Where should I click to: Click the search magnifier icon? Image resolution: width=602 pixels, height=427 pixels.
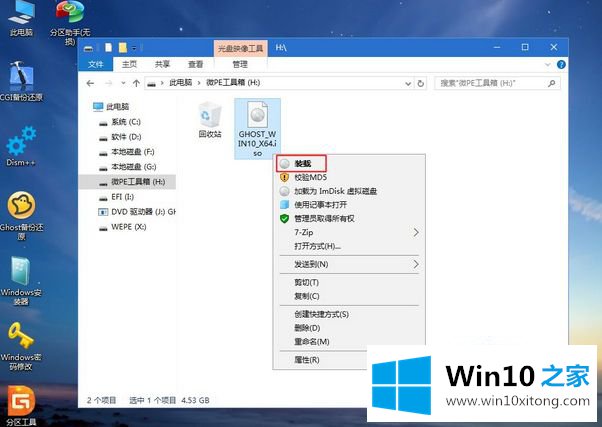point(552,83)
